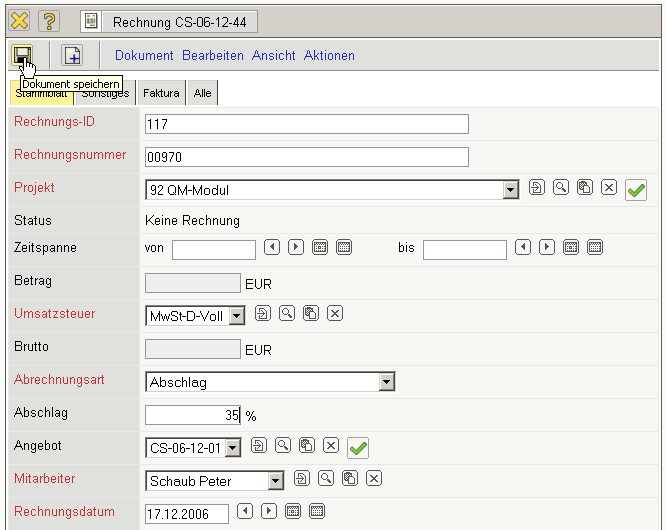Viewport: 666px width, 530px height.
Task: Click the green checkmark beside Projekt
Action: (x=636, y=189)
